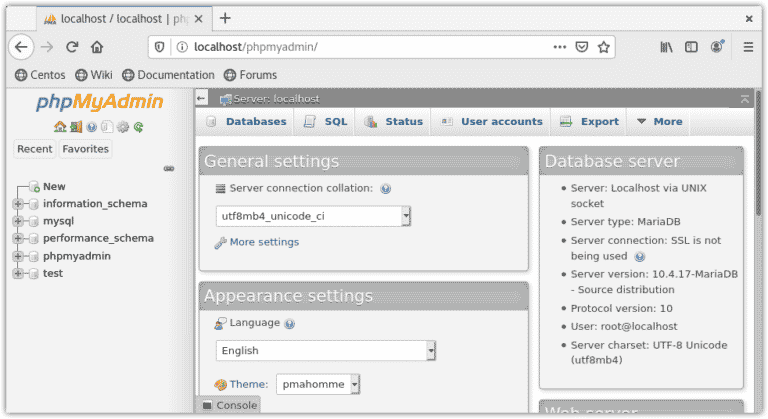The image size is (768, 419).
Task: Open phpMyAdmin documentation help icon
Action: click(91, 127)
